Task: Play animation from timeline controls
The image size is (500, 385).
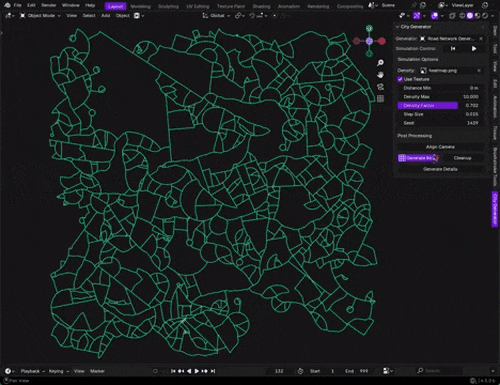Action: 197,371
